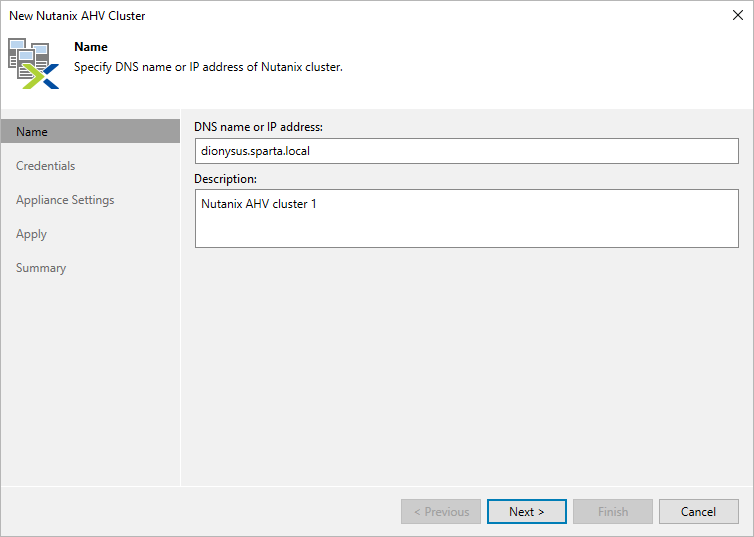754x537 pixels.
Task: Click the disabled Previous button
Action: [x=441, y=512]
